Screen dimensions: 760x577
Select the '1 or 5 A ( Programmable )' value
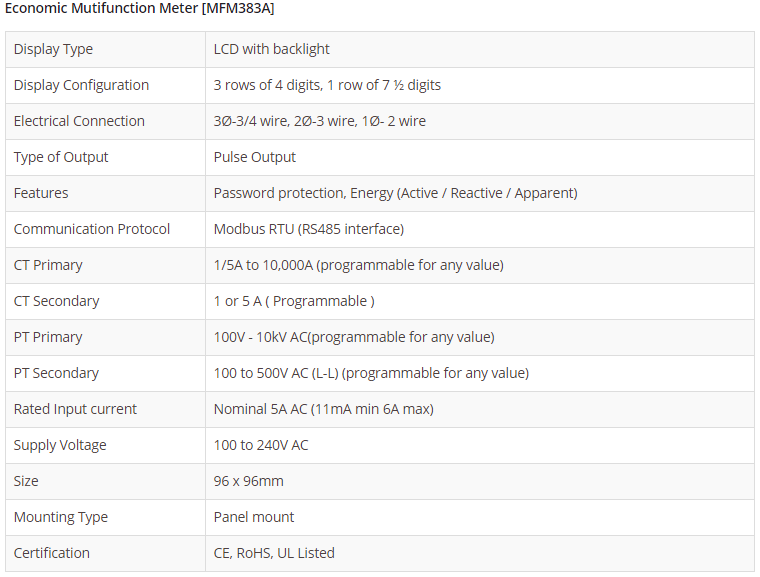(294, 301)
